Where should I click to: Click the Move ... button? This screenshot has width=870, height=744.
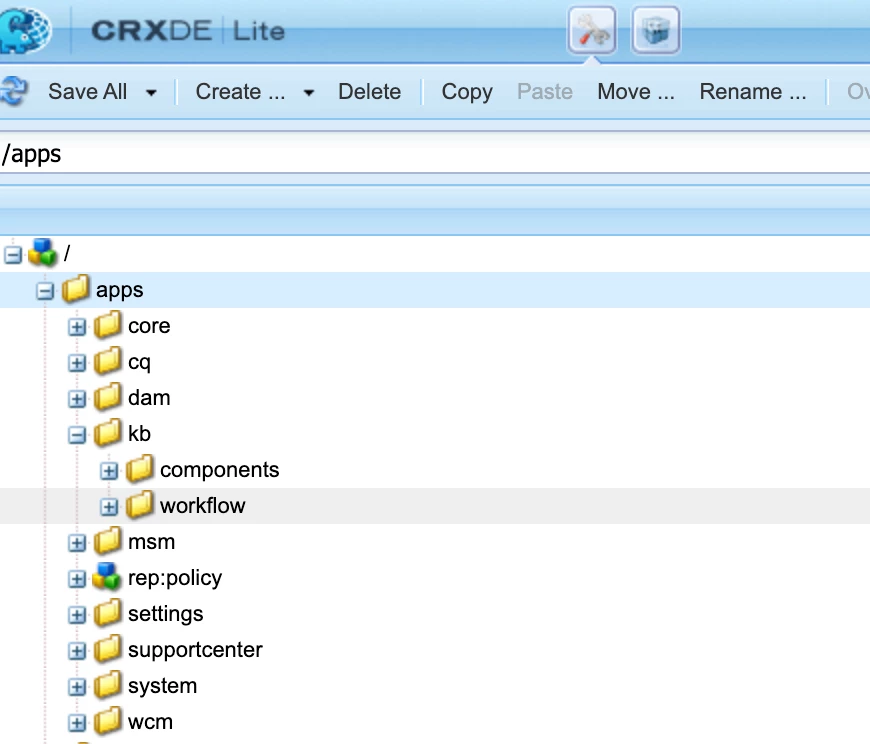pos(636,92)
